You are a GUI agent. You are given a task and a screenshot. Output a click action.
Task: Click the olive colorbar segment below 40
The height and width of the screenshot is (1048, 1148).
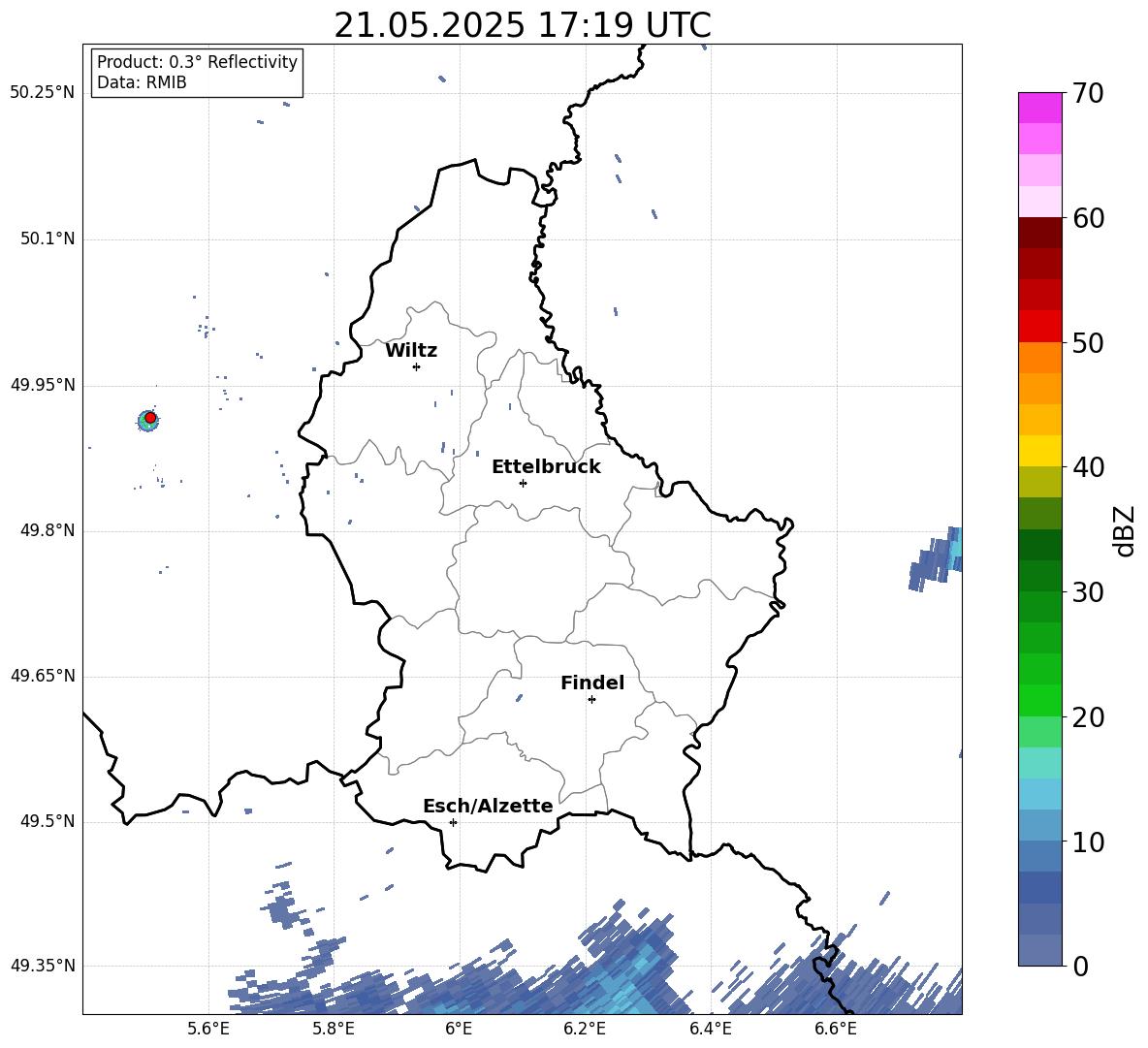tap(1039, 482)
